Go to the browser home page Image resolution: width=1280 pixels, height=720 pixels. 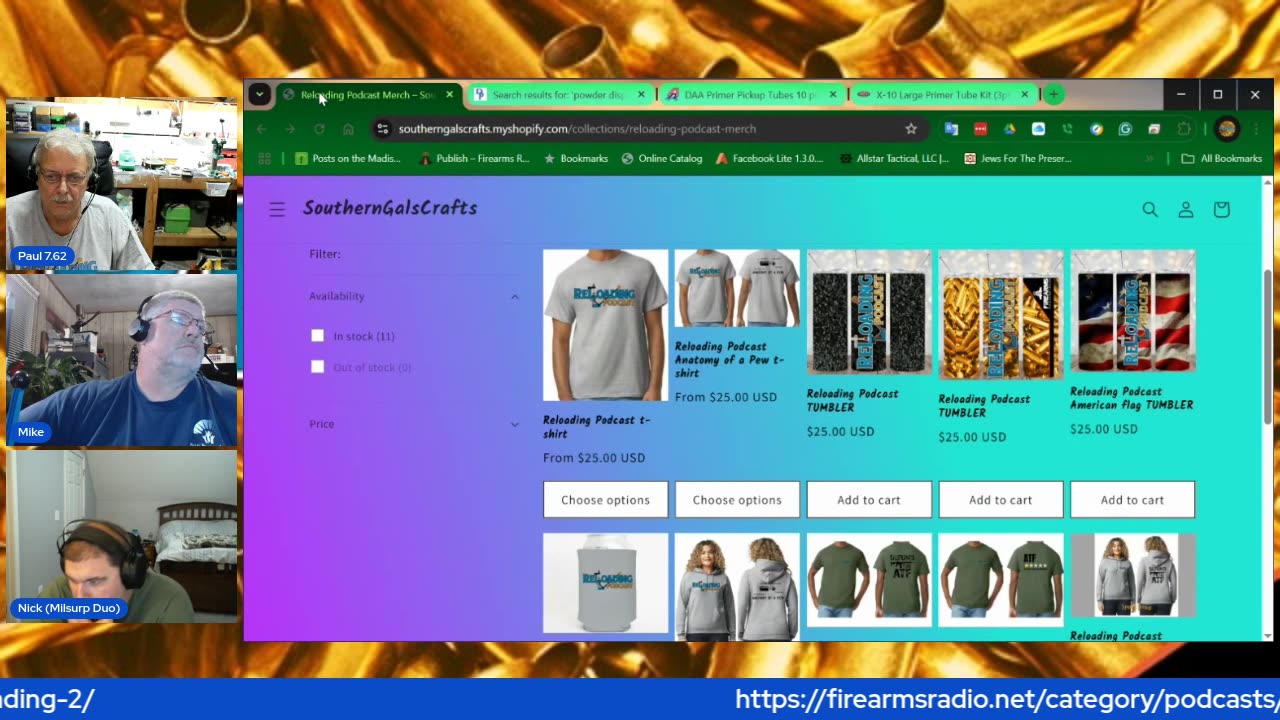coord(348,129)
